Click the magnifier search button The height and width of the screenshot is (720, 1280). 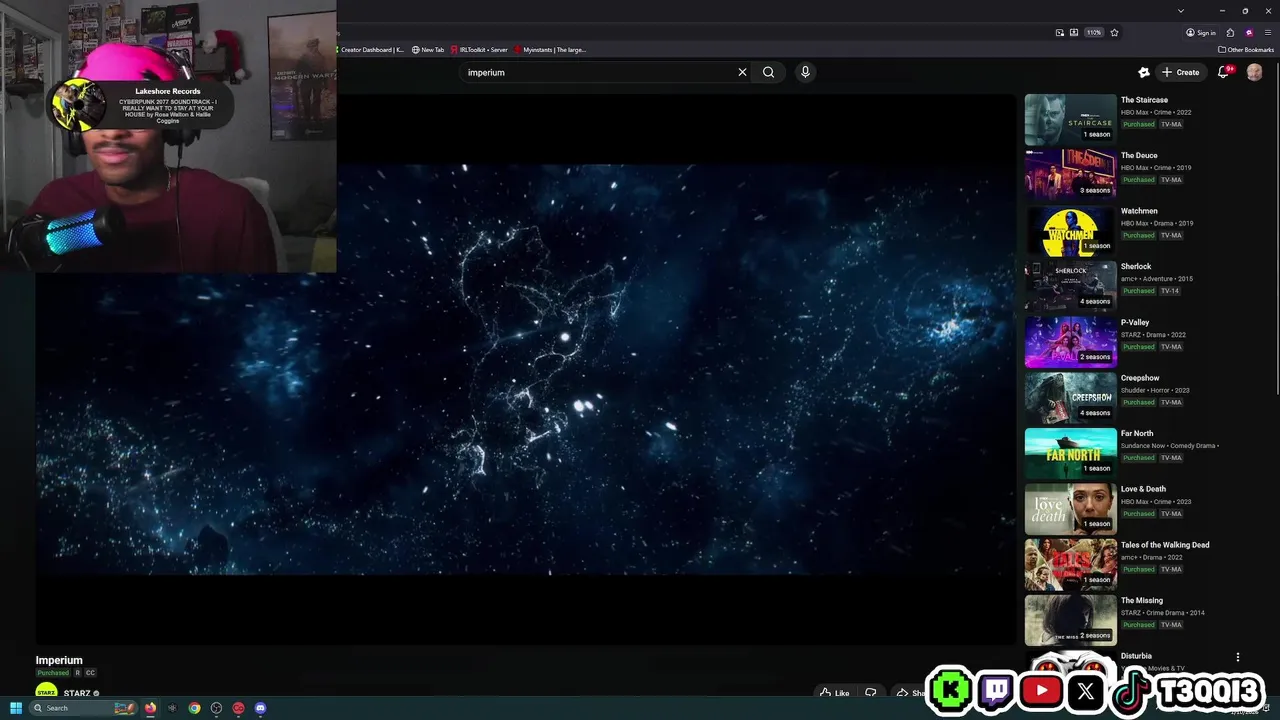(x=768, y=72)
